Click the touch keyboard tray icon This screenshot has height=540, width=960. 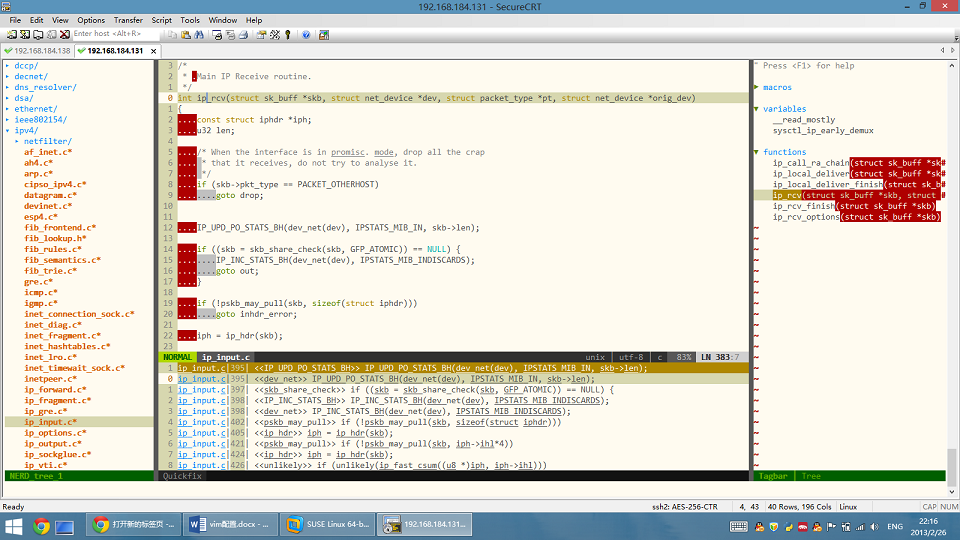coord(738,527)
